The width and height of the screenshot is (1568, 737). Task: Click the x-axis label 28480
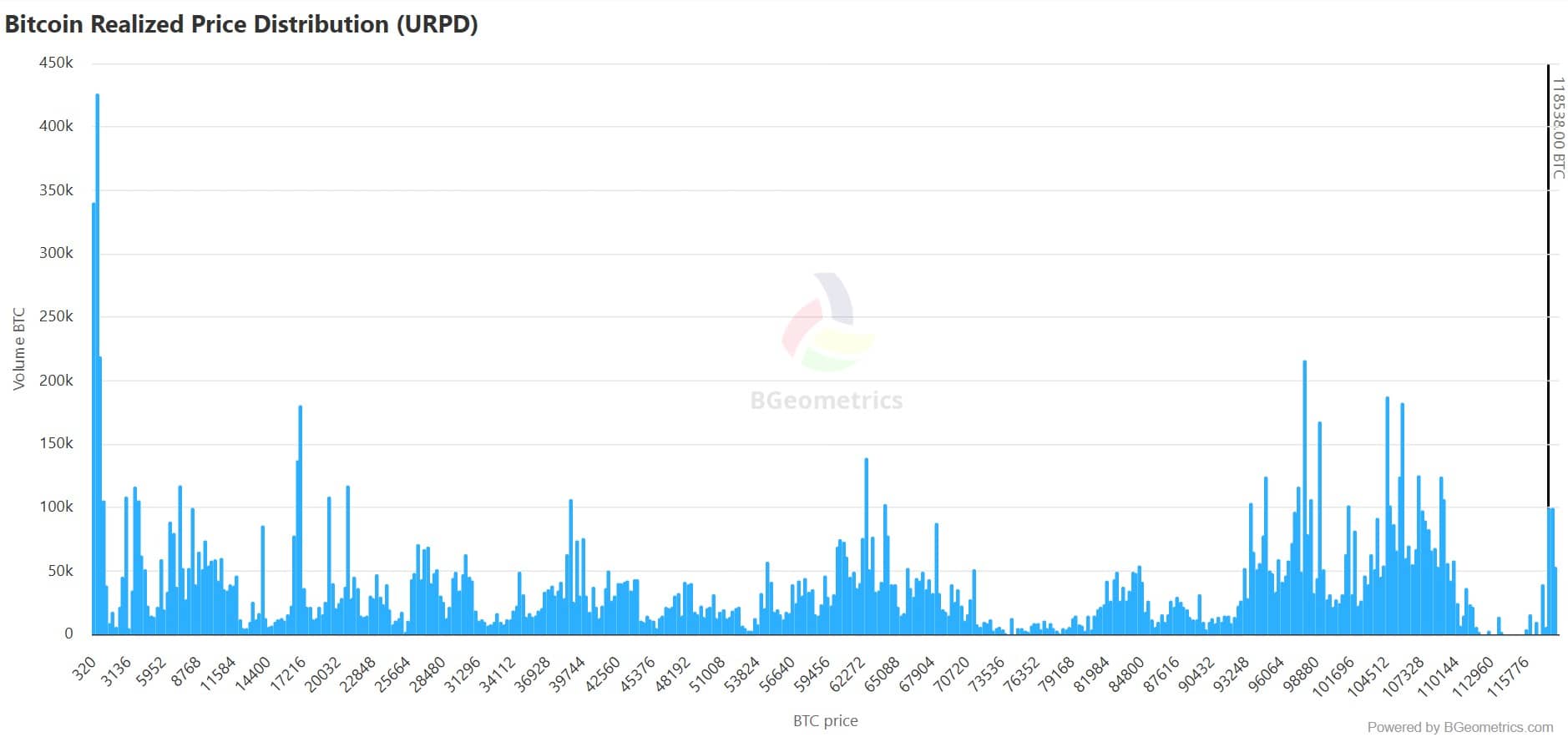click(427, 674)
